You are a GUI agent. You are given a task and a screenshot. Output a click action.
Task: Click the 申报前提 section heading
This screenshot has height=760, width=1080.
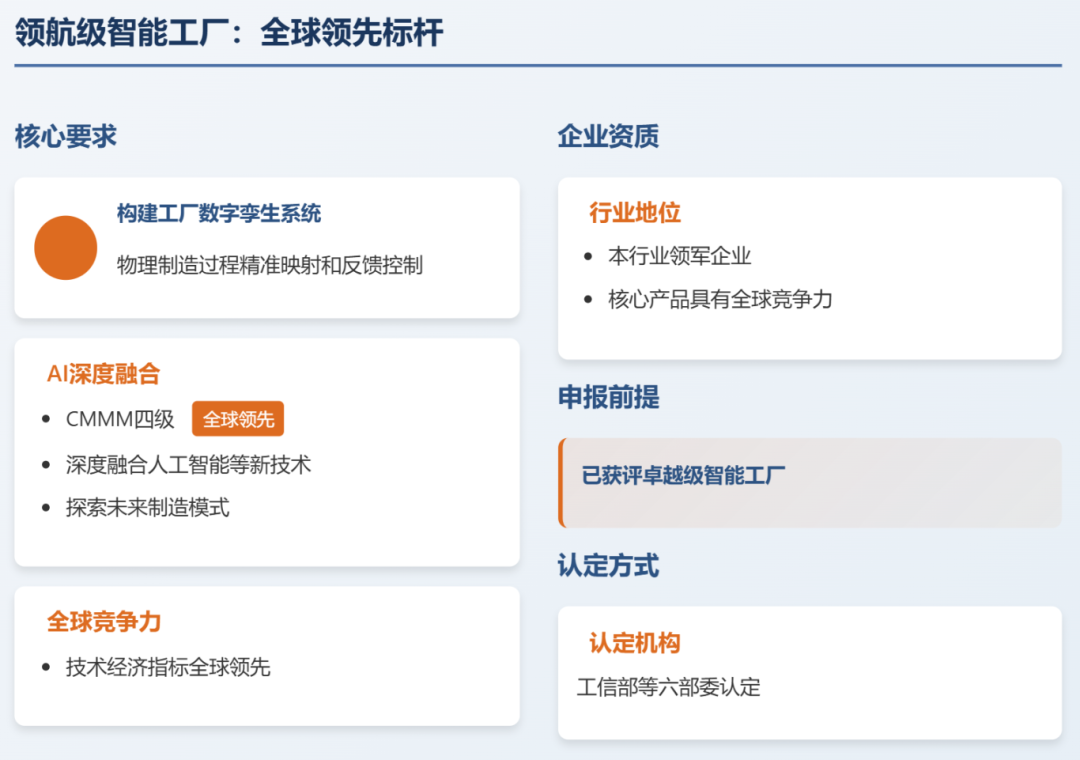[608, 398]
